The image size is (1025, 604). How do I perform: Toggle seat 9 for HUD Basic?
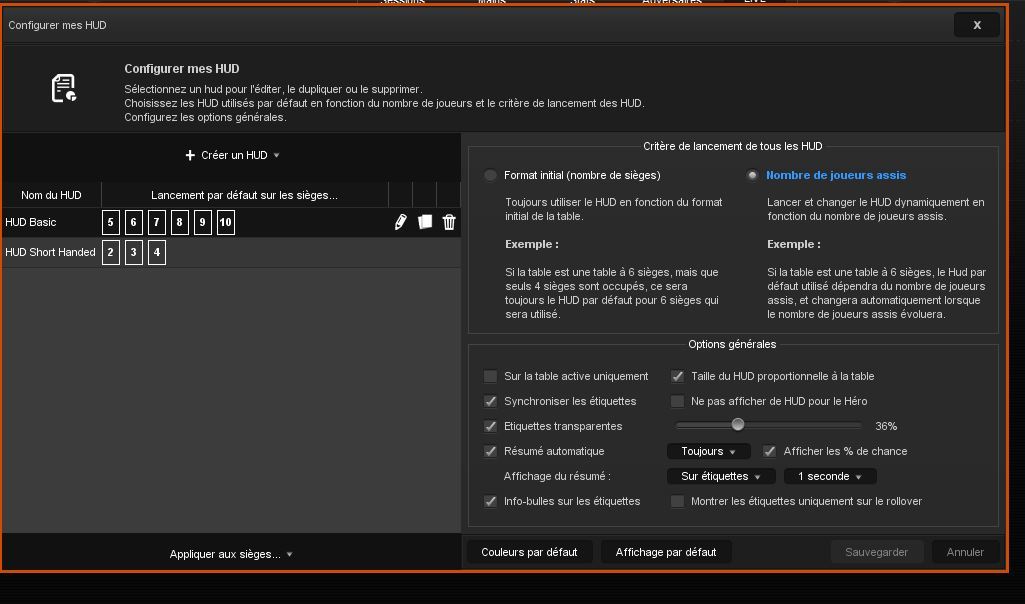[203, 222]
